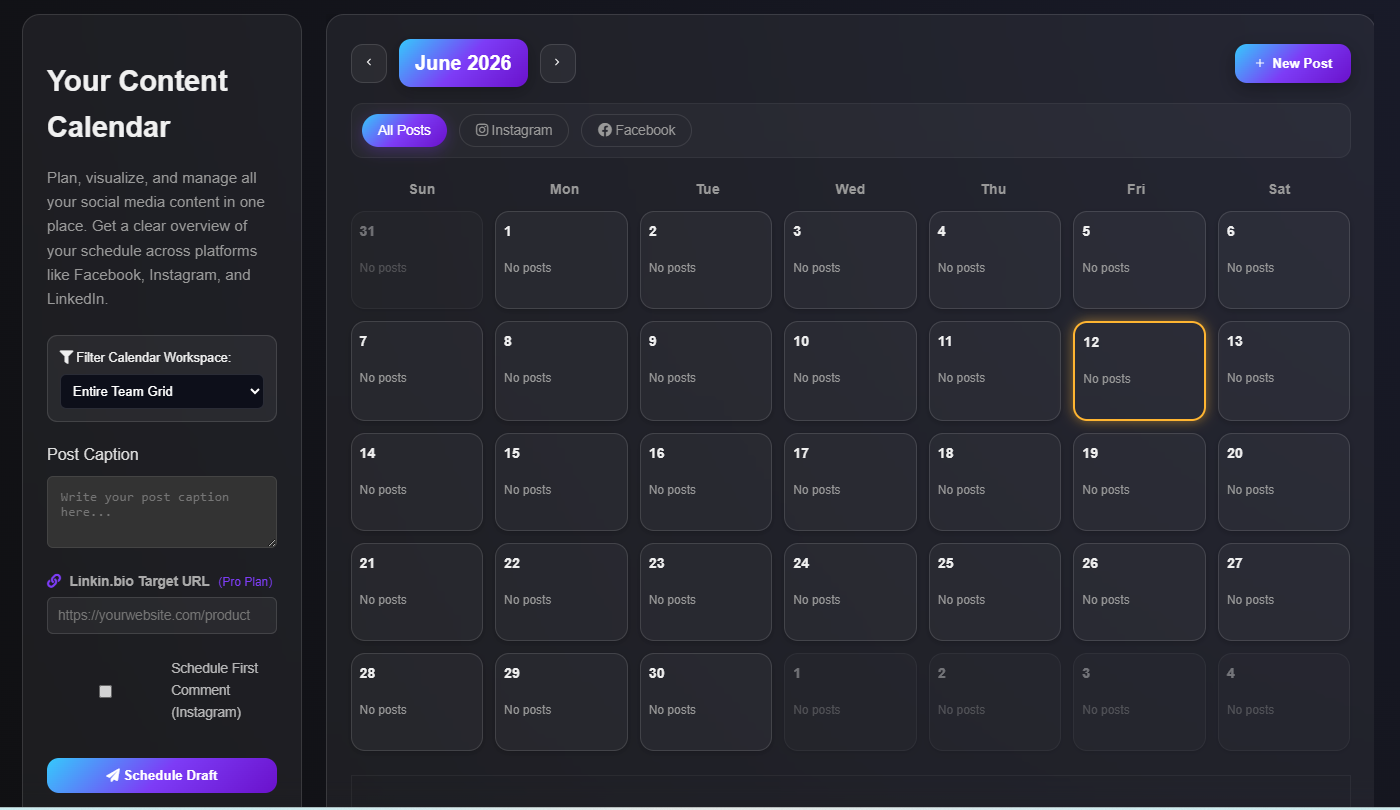Viewport: 1400px width, 810px height.
Task: Select the June 28 day cell
Action: click(x=417, y=702)
